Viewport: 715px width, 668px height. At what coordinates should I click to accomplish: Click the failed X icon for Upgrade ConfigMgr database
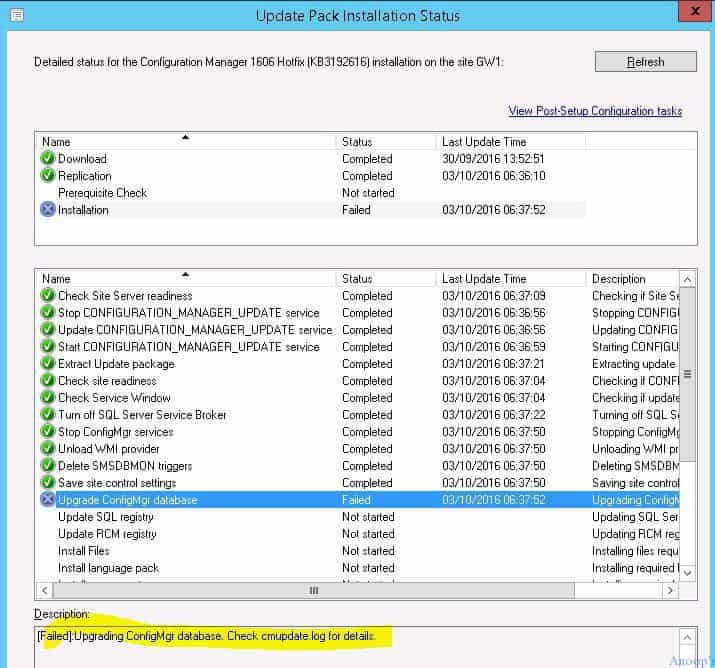tap(47, 499)
